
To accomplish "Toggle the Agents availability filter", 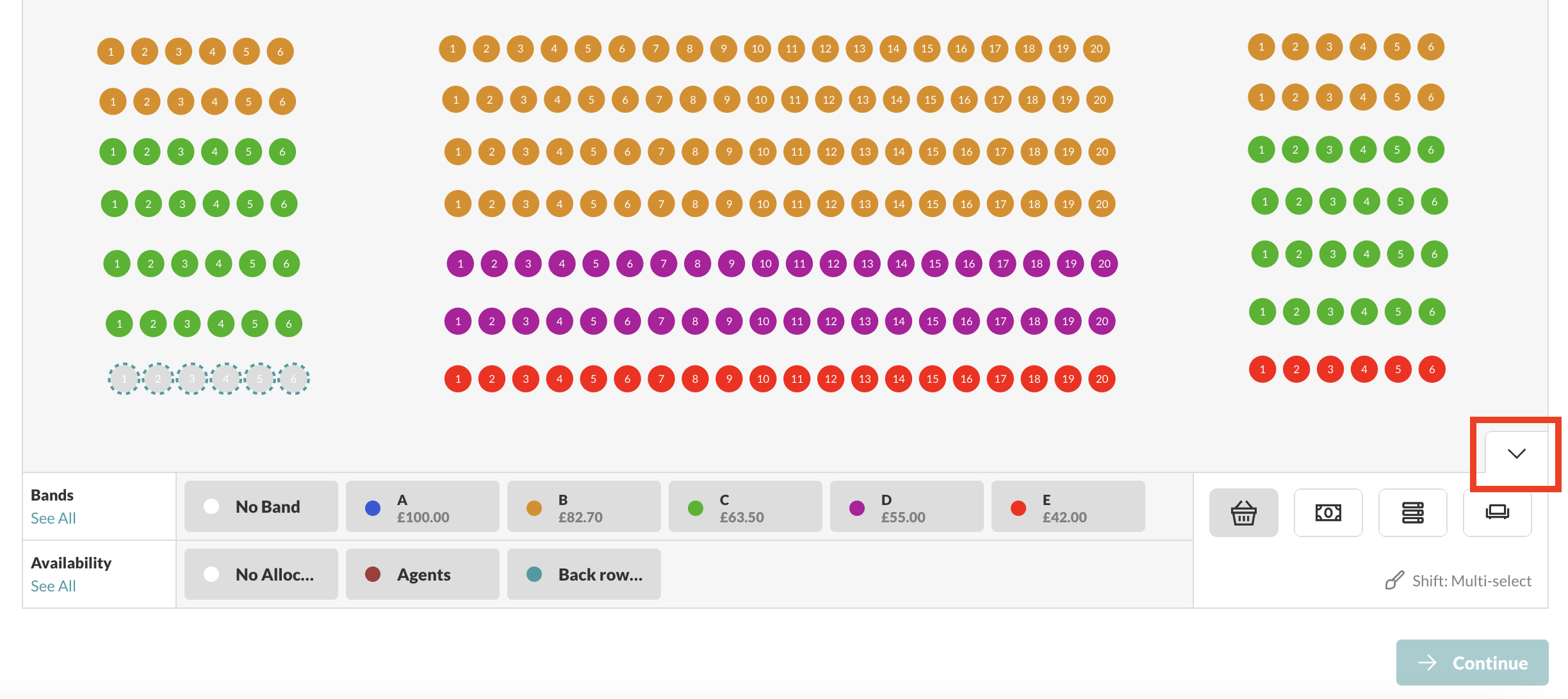I will [423, 574].
